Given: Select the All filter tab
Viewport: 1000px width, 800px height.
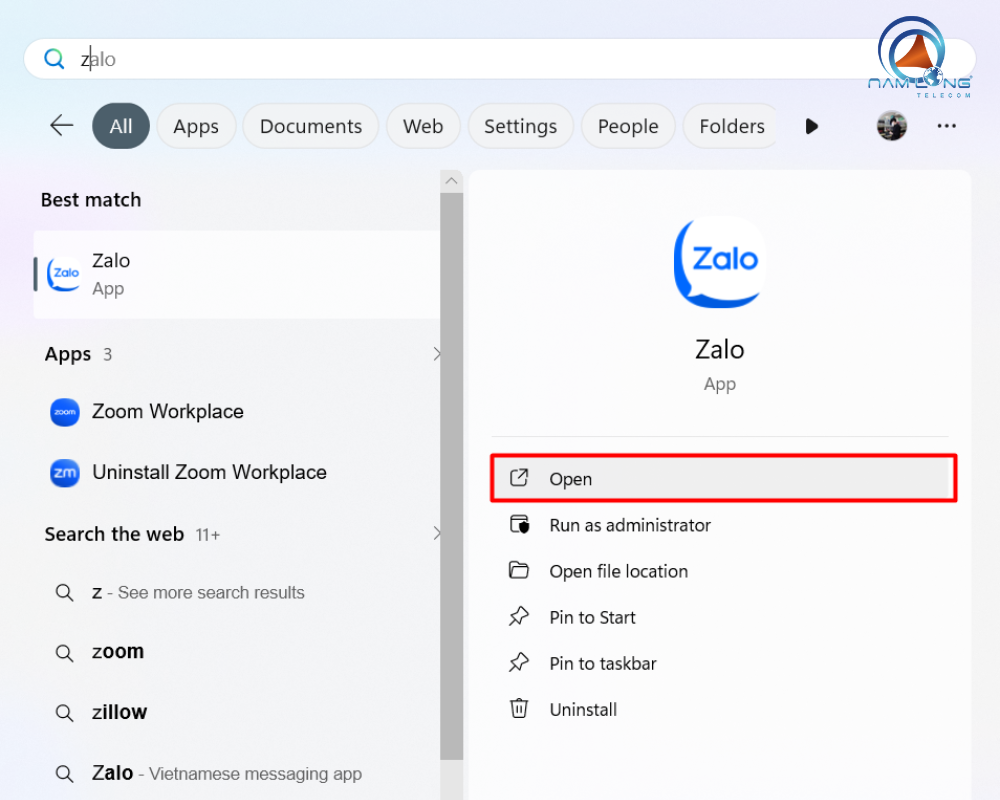Looking at the screenshot, I should pos(121,126).
